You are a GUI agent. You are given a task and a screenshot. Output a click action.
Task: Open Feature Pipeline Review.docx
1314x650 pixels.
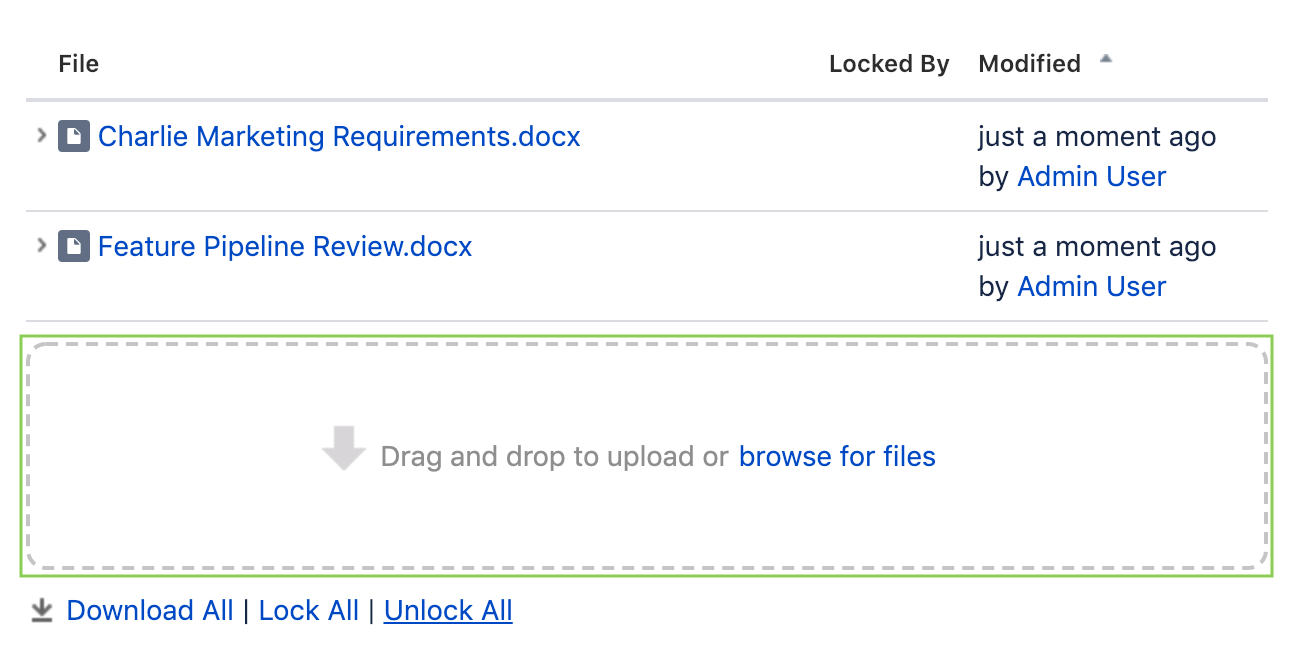285,246
